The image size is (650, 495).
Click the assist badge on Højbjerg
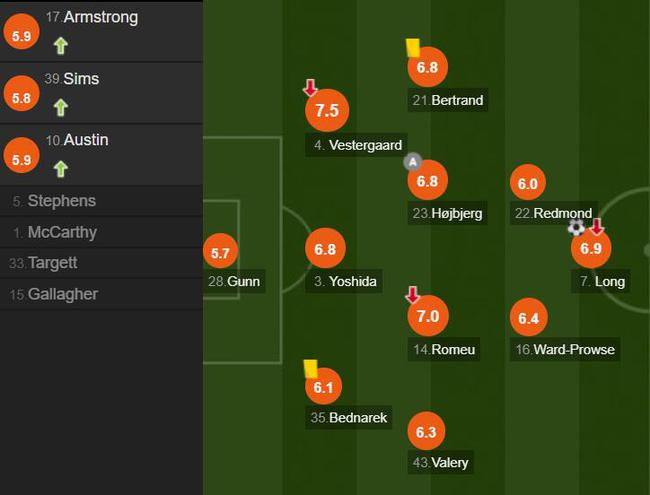(x=413, y=162)
